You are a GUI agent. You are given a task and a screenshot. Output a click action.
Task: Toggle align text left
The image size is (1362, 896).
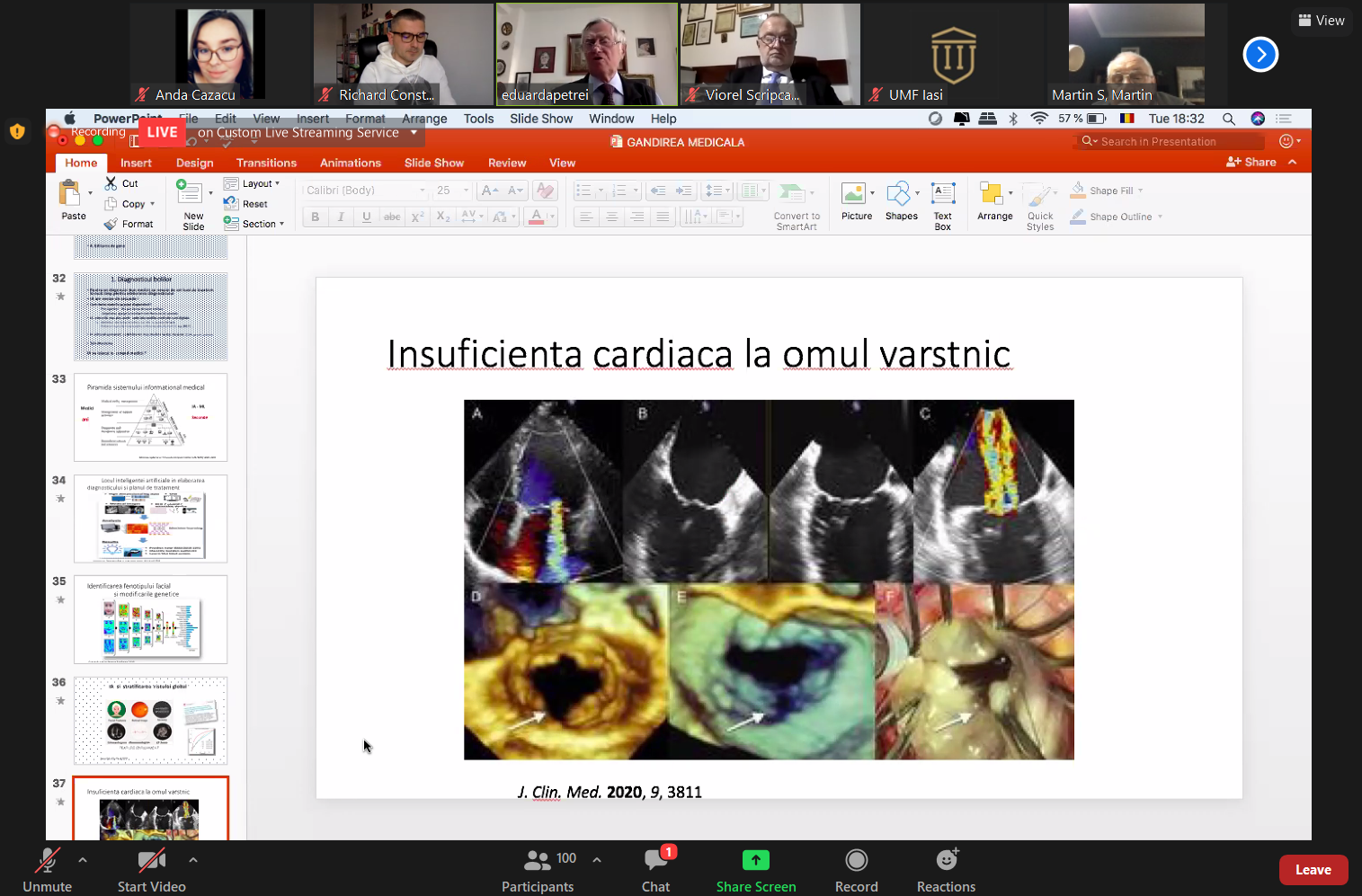pos(585,217)
